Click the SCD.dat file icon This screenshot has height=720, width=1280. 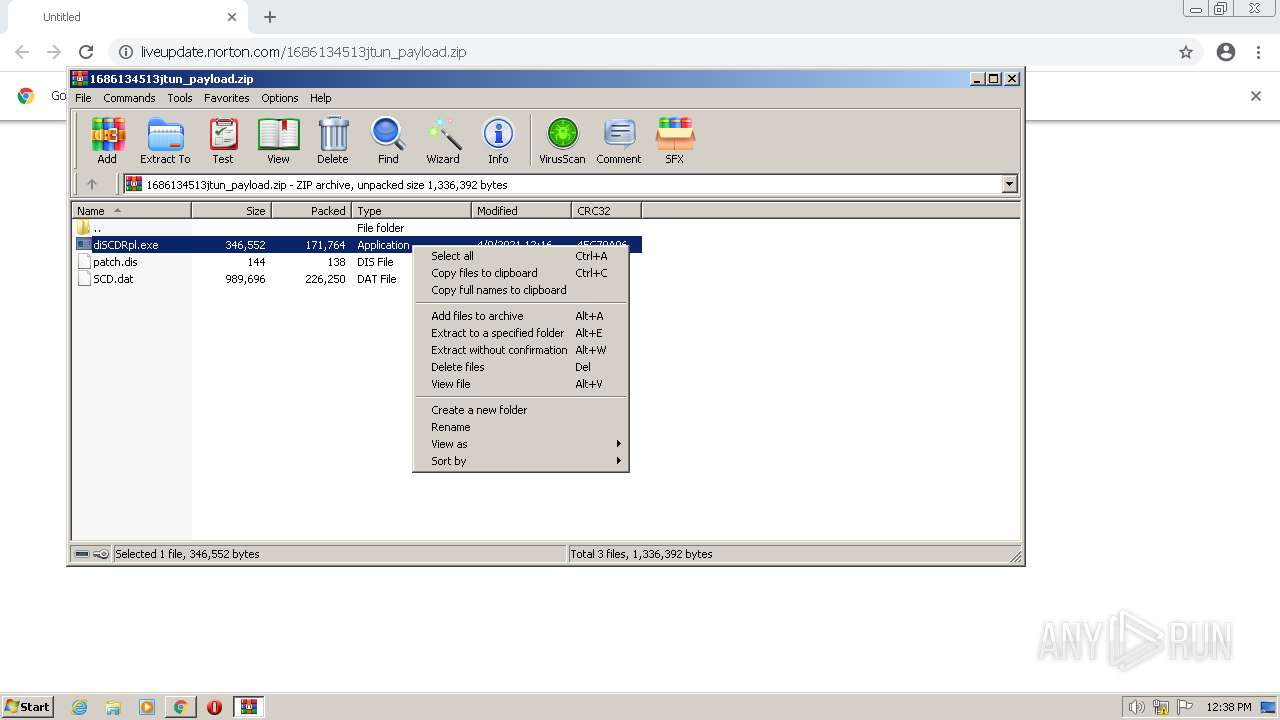[84, 279]
